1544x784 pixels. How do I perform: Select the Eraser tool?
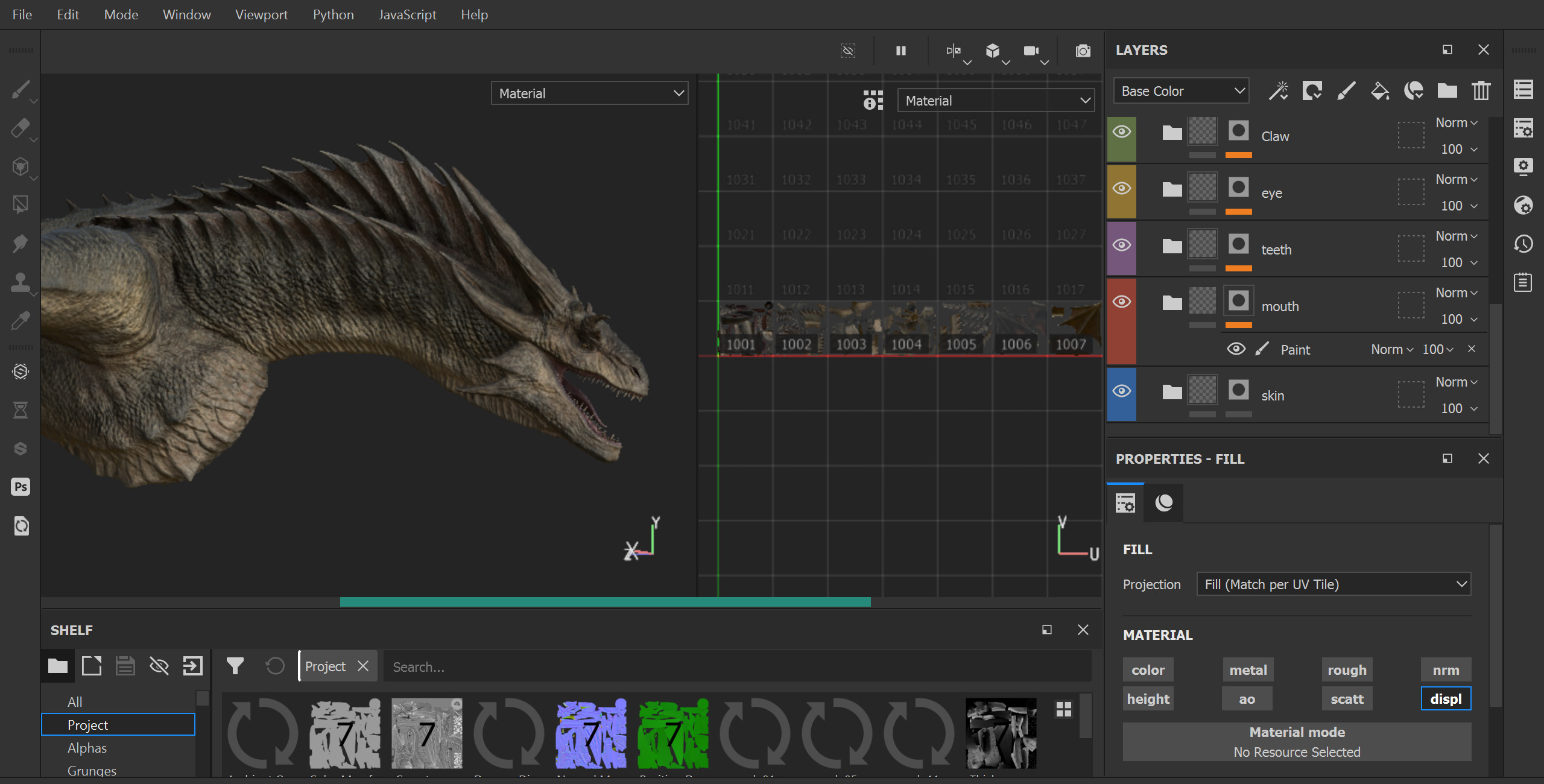click(x=20, y=128)
